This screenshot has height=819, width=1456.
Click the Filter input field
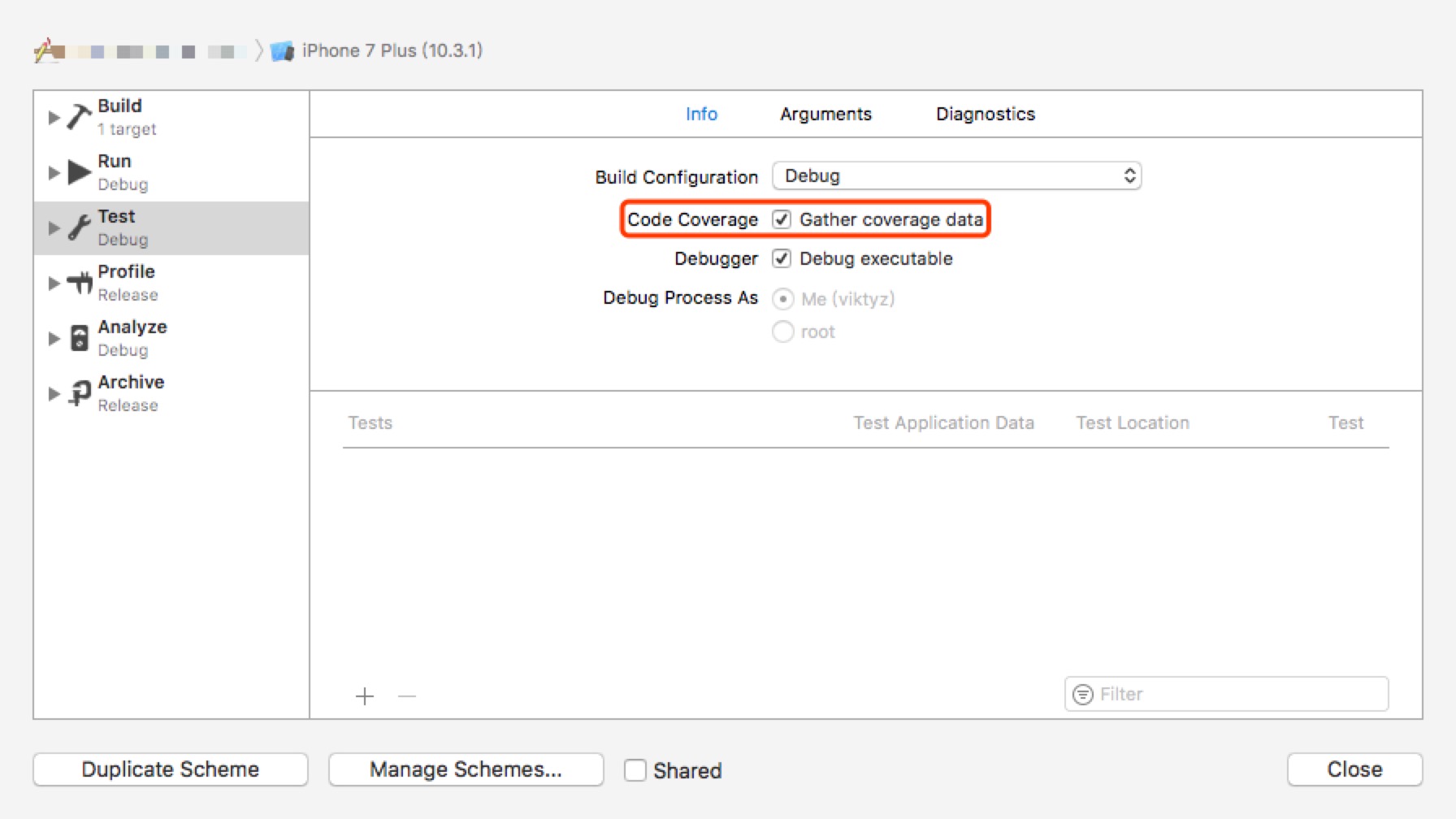pos(1227,694)
